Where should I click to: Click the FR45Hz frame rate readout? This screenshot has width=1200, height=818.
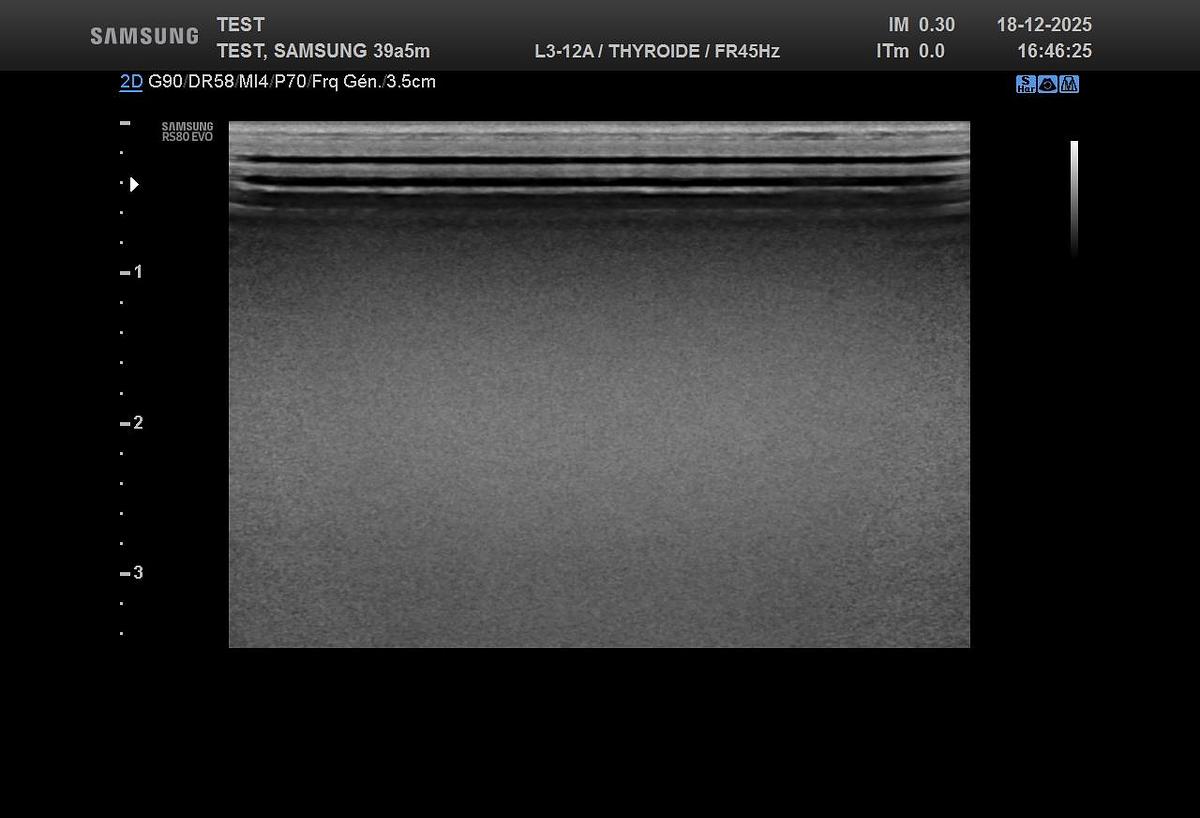747,51
